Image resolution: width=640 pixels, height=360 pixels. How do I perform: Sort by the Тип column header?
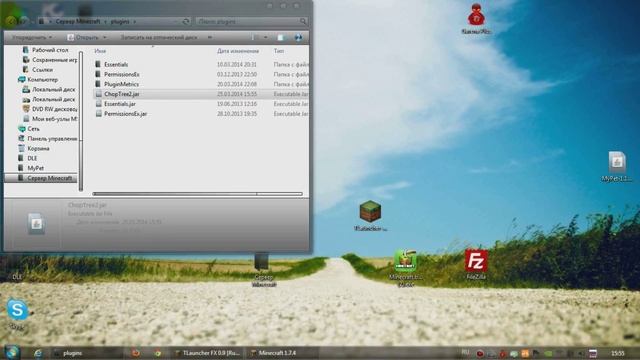click(x=279, y=51)
